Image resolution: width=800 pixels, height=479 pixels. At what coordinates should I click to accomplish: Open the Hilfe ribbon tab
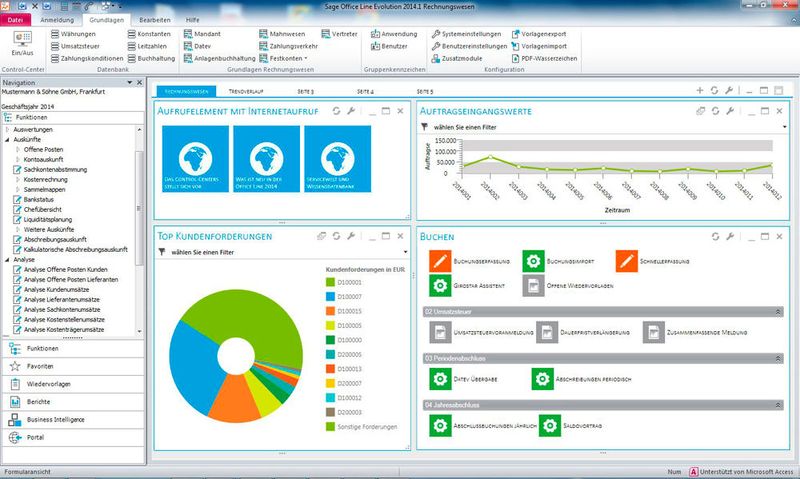tap(192, 20)
